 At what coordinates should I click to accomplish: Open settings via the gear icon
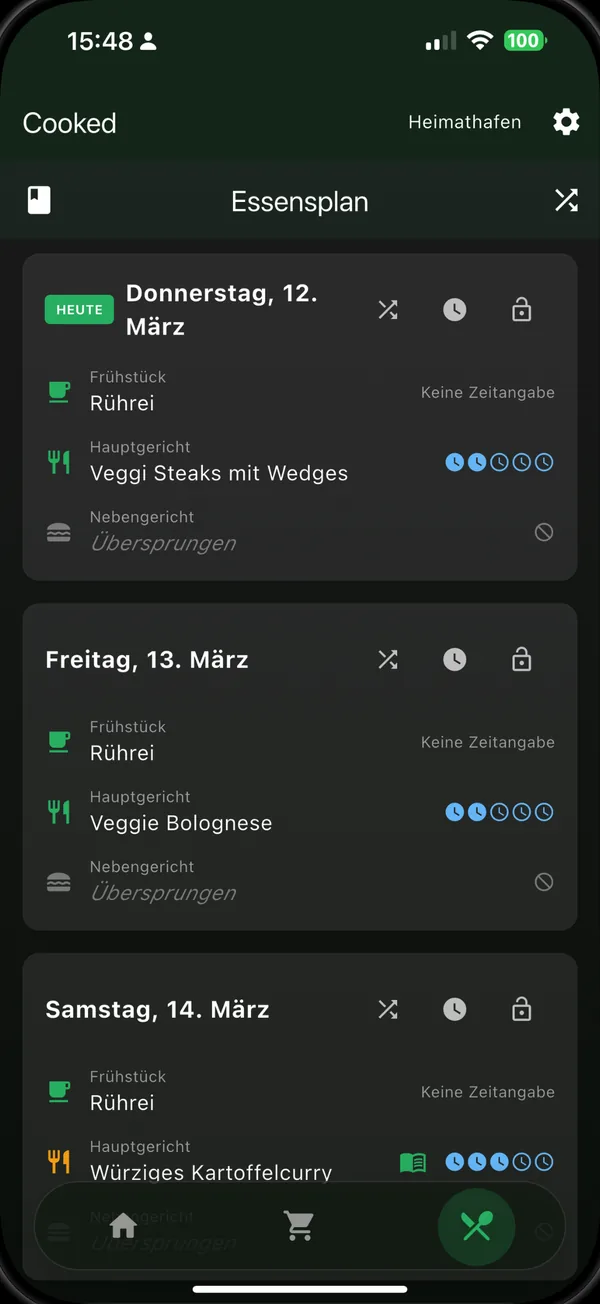pos(566,123)
